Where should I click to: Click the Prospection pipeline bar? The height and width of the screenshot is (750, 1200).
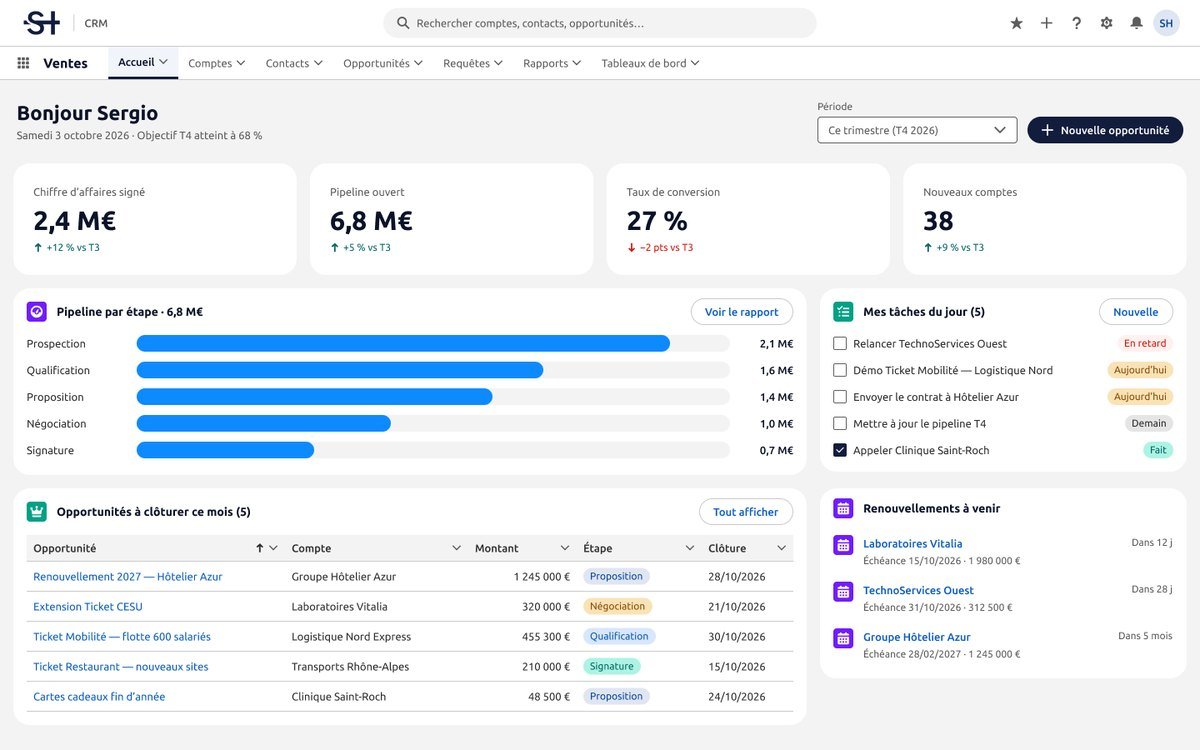(403, 343)
